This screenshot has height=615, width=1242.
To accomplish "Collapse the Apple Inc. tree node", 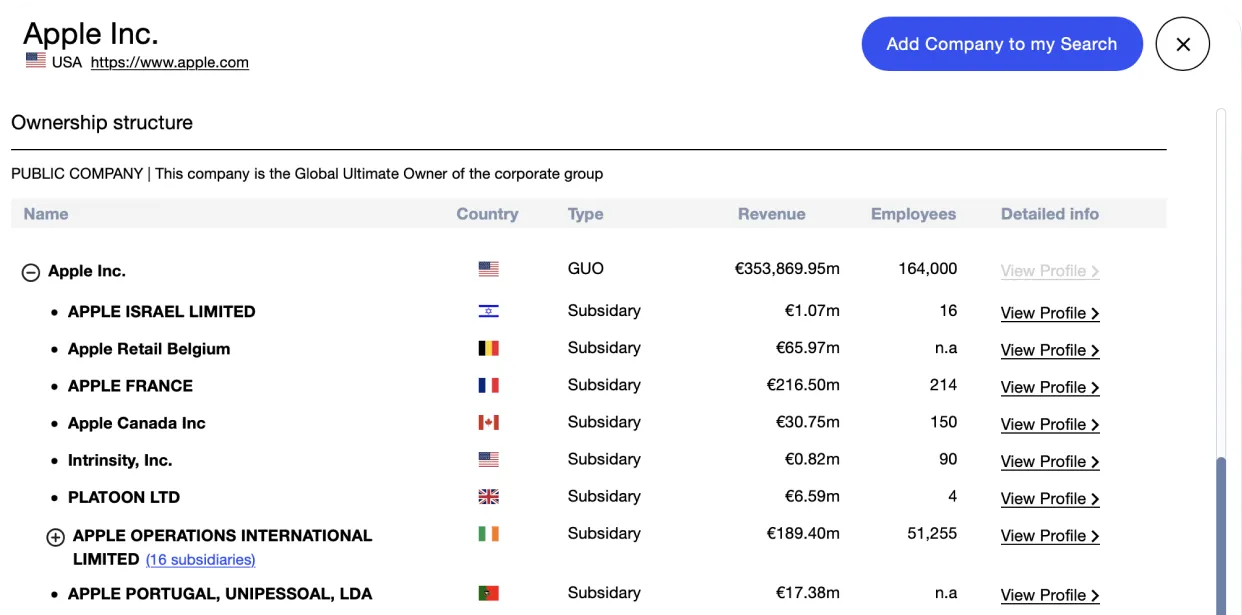I will 31,272.
